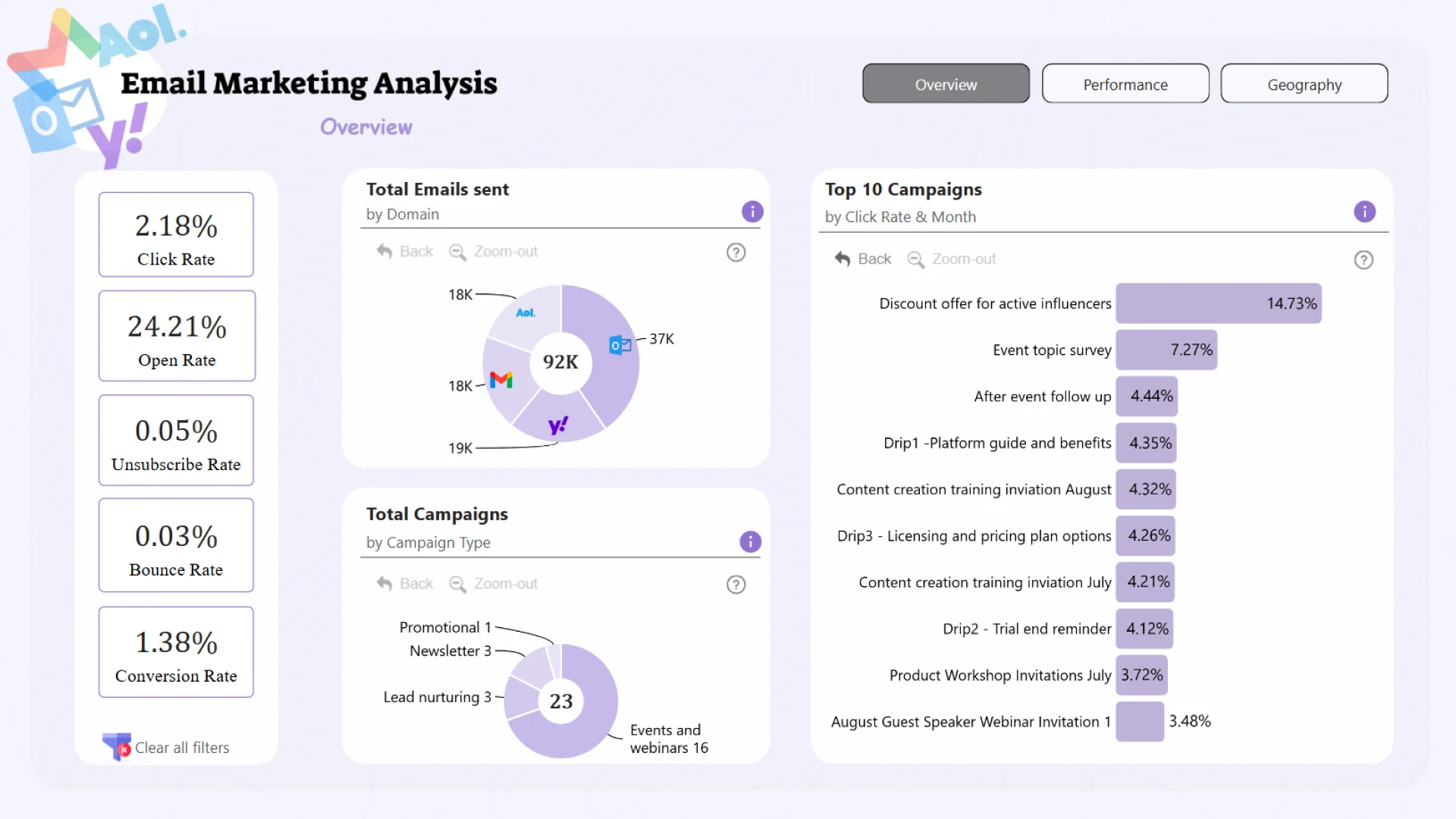Switch to the Geography tab
The height and width of the screenshot is (819, 1456).
click(x=1304, y=83)
